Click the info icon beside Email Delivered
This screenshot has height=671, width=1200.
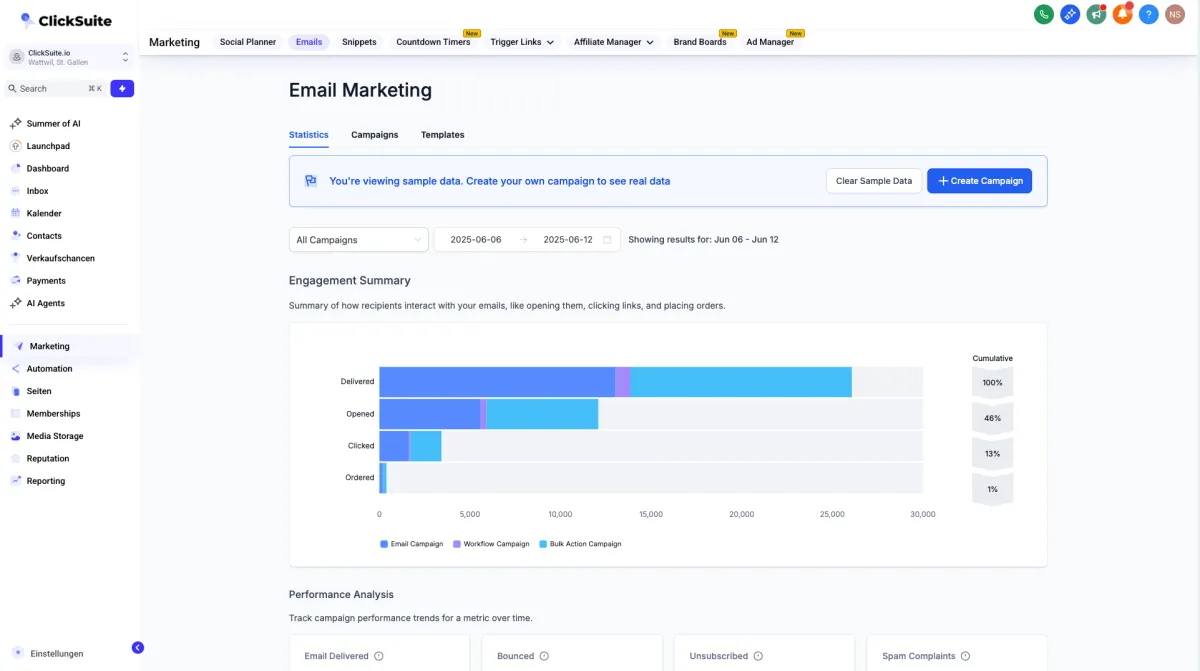click(379, 656)
